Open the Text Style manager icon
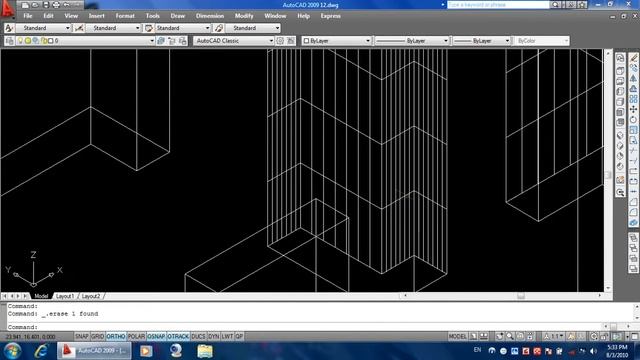640x360 pixels. (9, 28)
